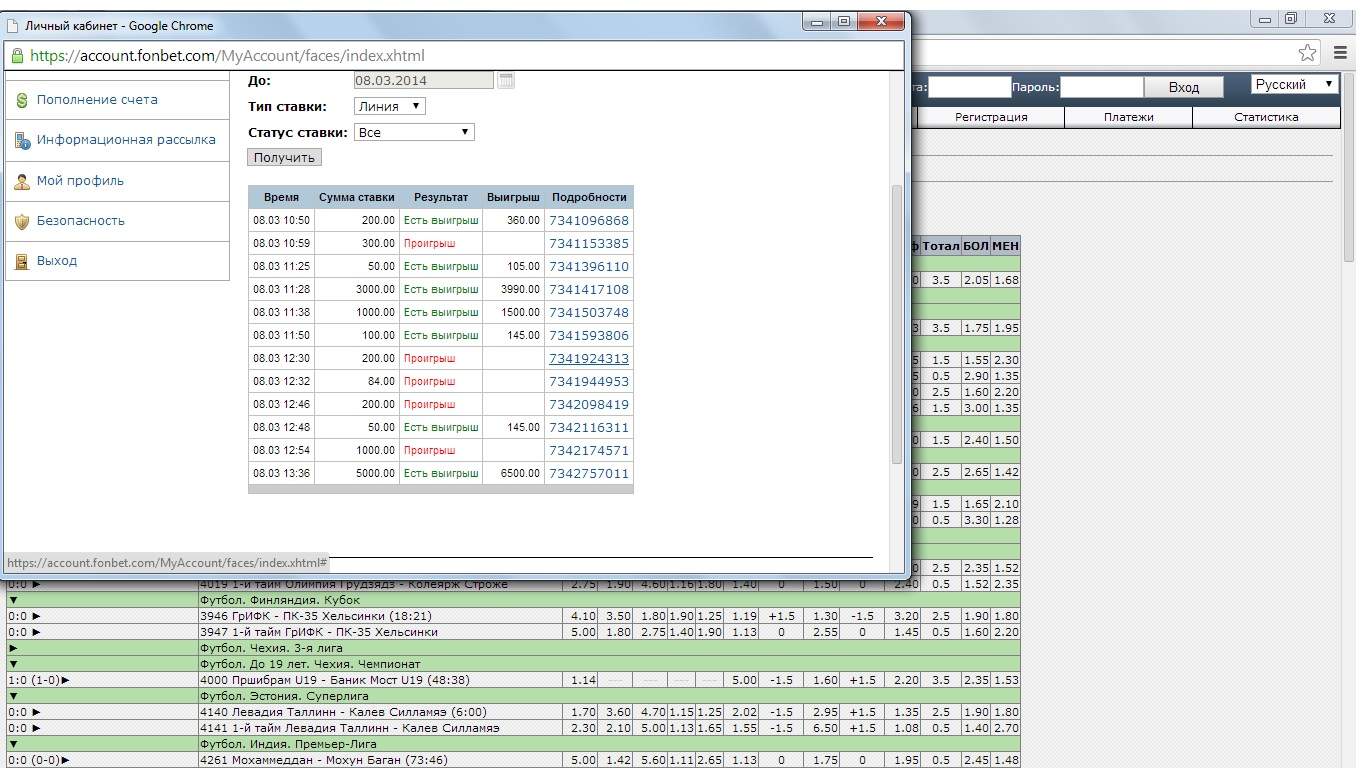The height and width of the screenshot is (768, 1366).
Task: Click Выход to log out
Action: 57,261
